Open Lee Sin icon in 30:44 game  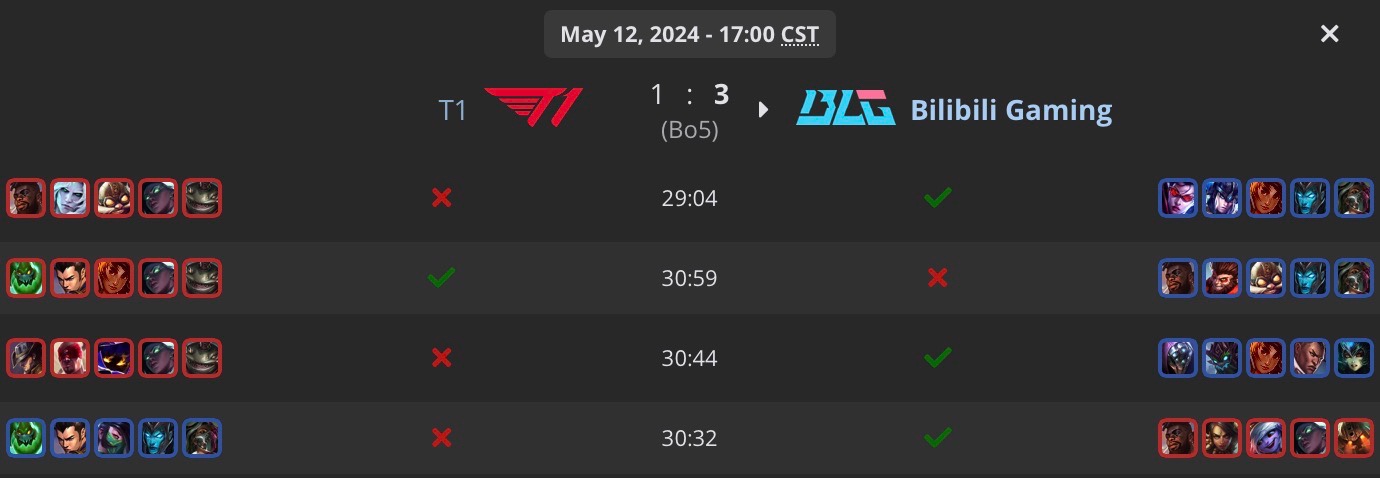(x=70, y=358)
